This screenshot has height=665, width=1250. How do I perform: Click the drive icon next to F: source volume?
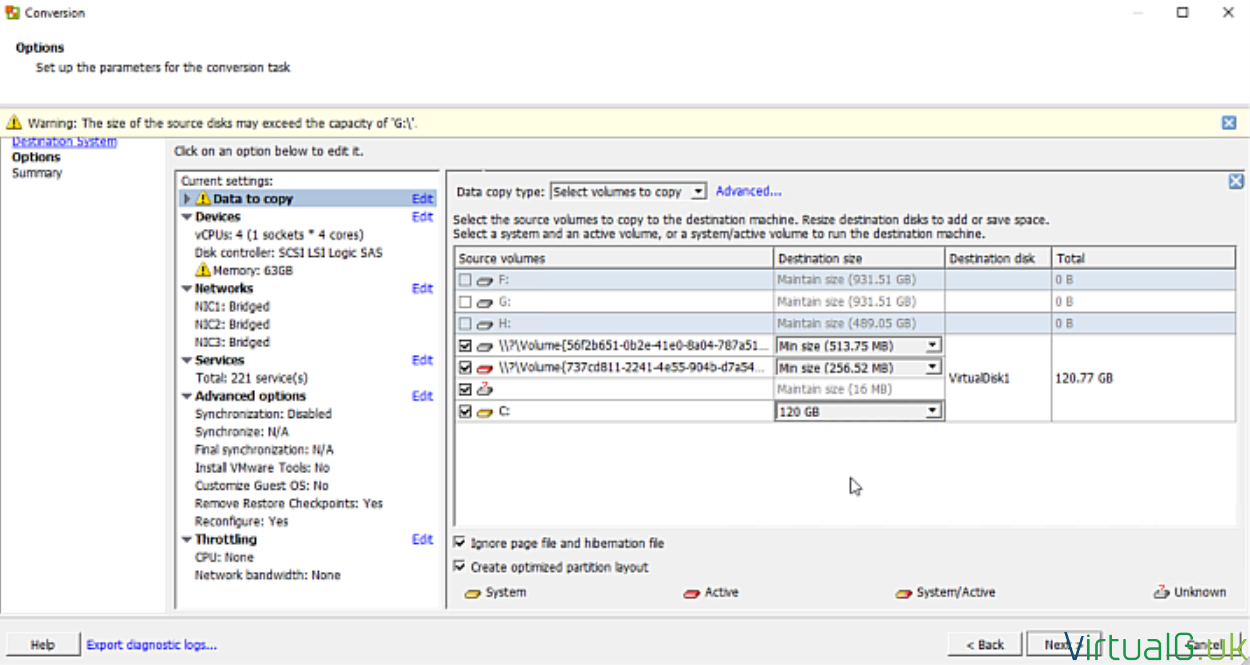483,280
